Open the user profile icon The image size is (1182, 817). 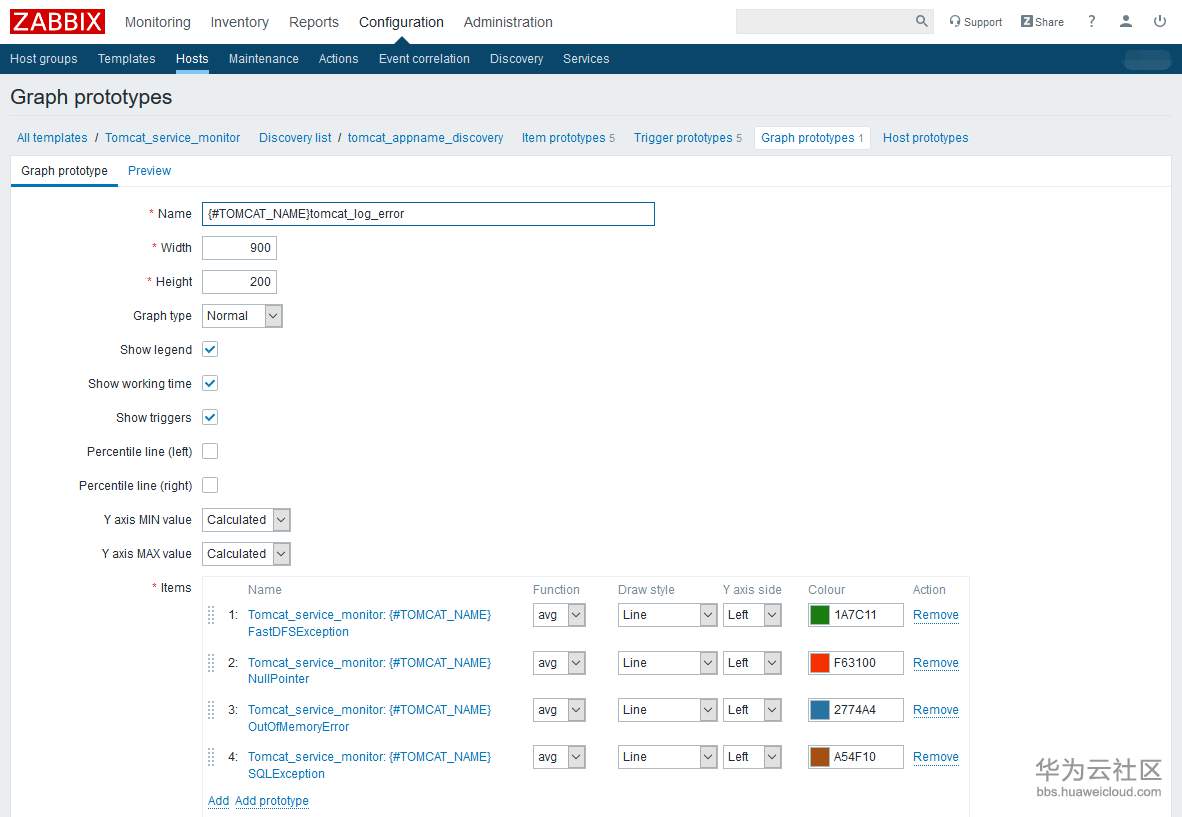tap(1125, 21)
